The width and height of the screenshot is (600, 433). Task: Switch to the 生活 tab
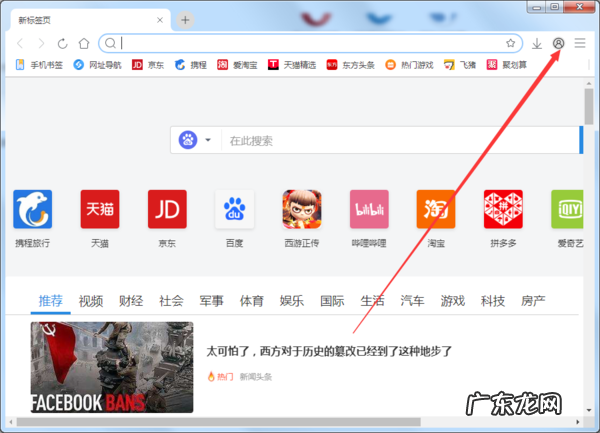point(372,301)
